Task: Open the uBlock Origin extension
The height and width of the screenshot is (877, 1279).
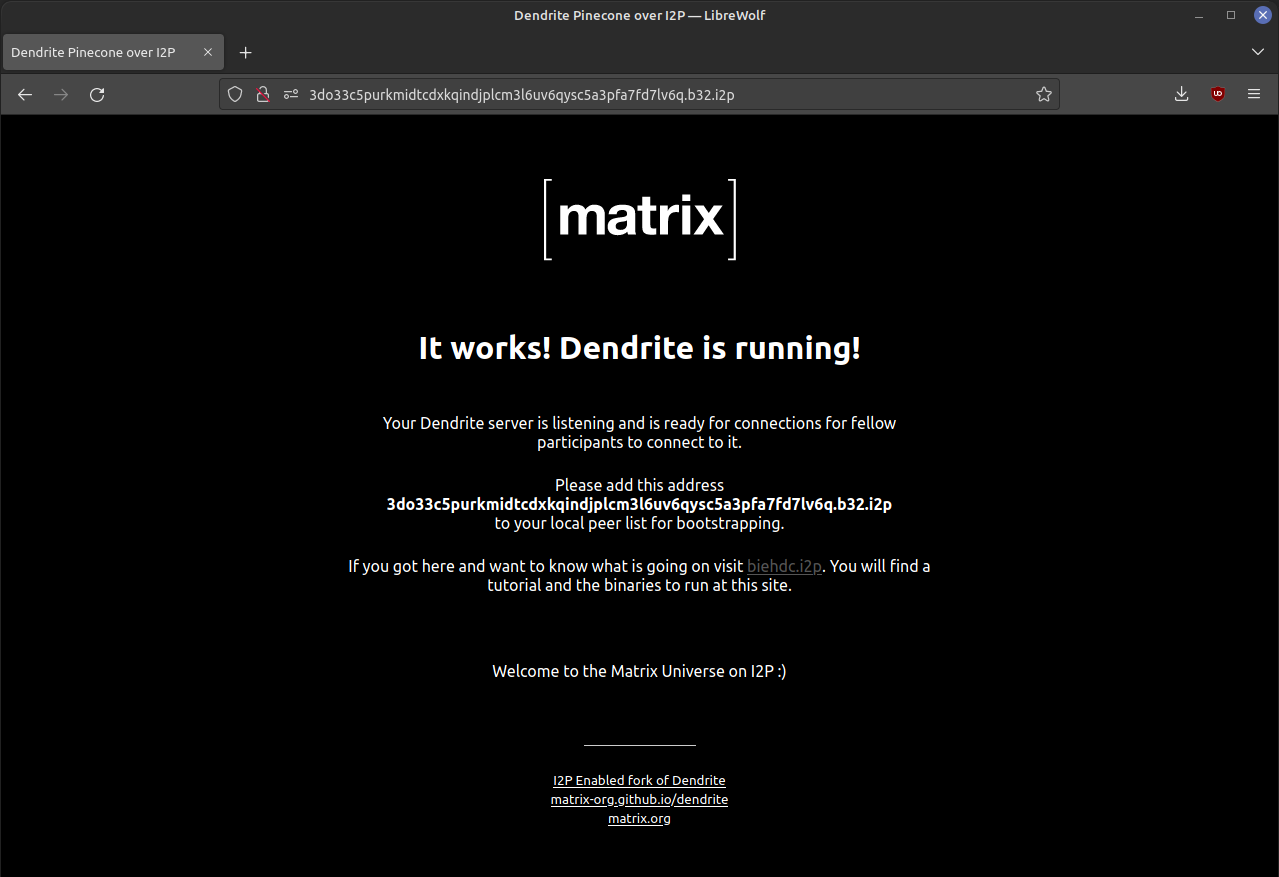Action: tap(1217, 94)
